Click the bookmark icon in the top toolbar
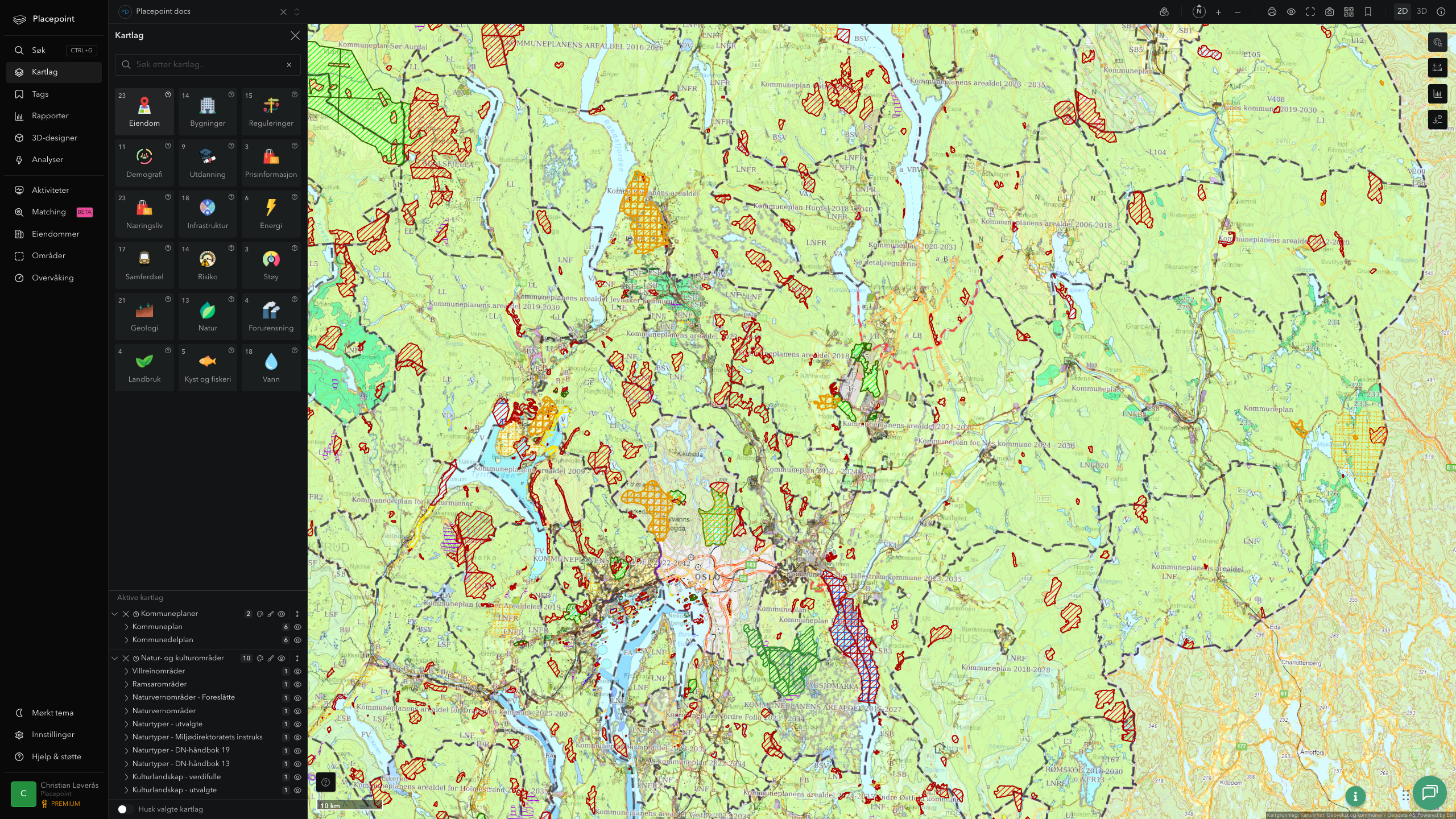This screenshot has height=819, width=1456. [1368, 12]
